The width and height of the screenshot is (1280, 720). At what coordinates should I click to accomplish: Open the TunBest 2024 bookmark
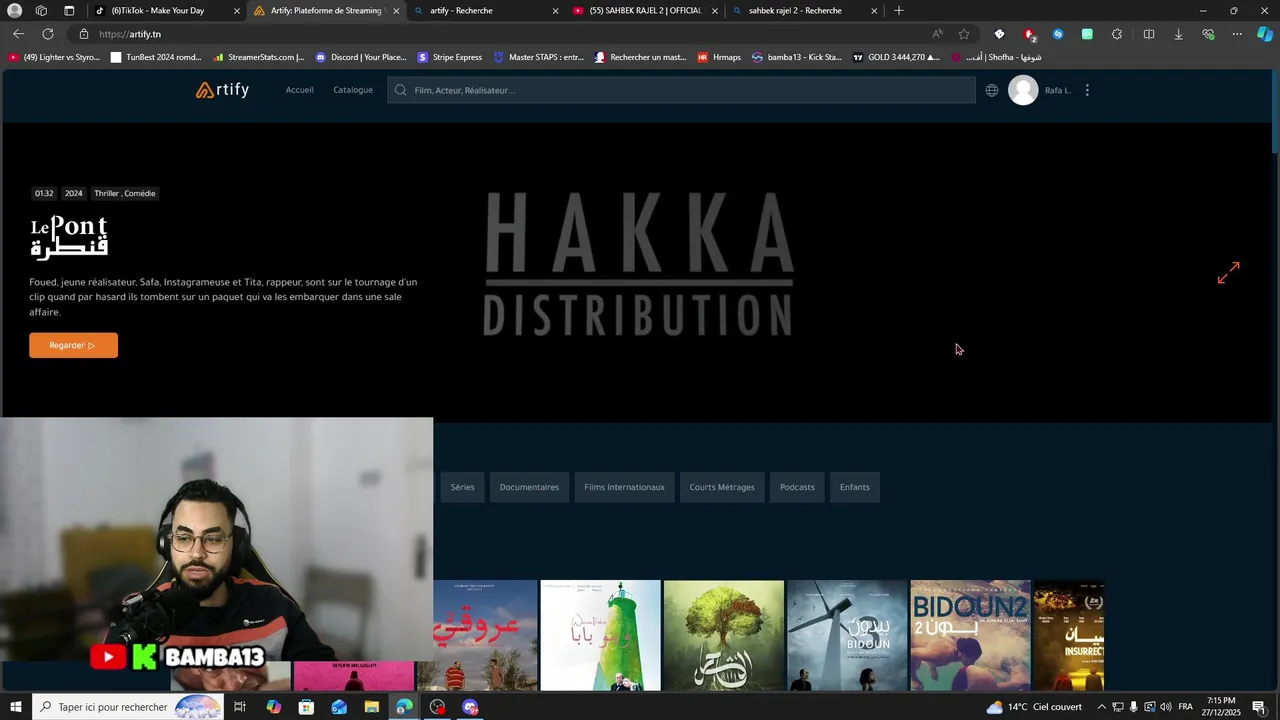pos(156,57)
